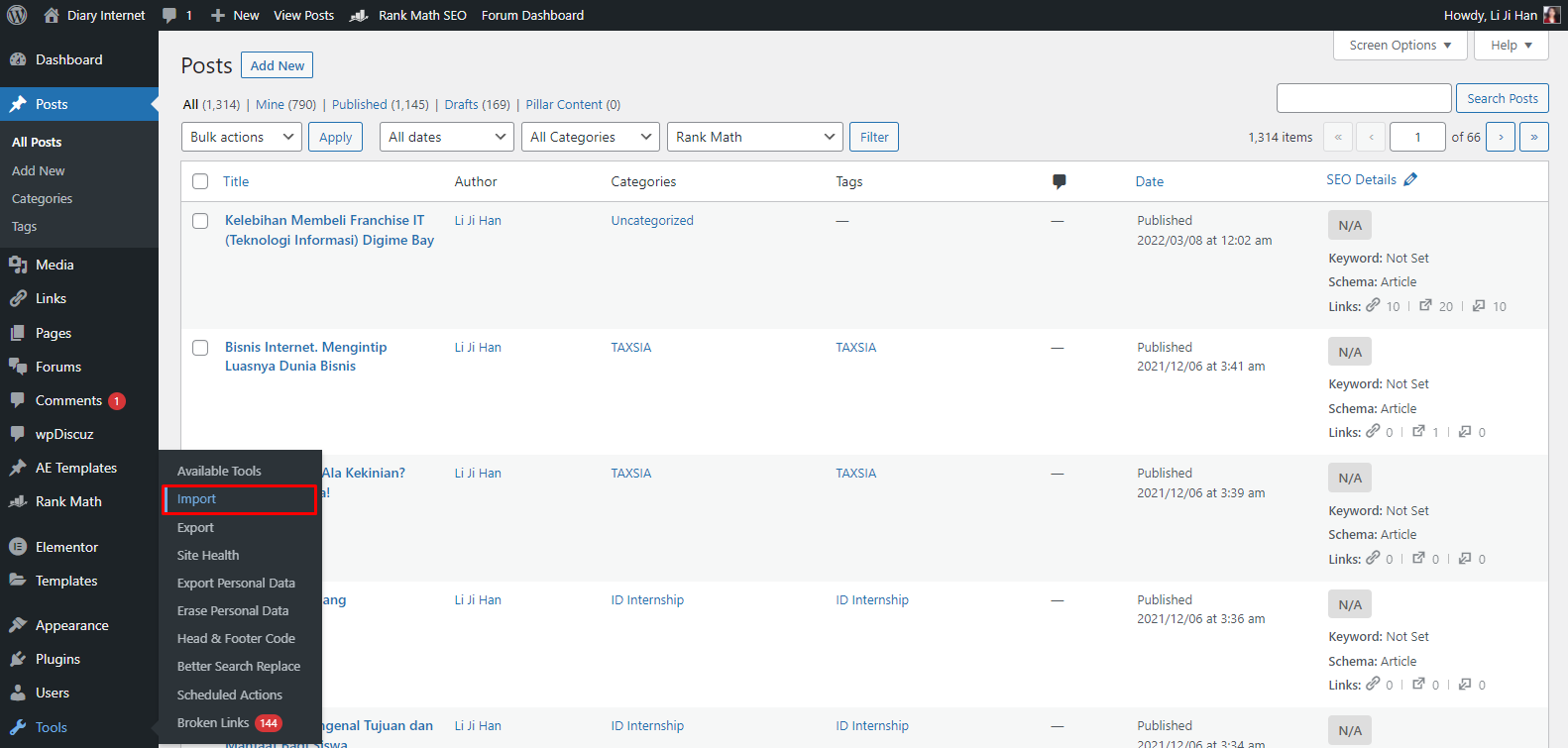Filter posts by Drafts (169)
Screen dimensions: 1568x748
477,104
